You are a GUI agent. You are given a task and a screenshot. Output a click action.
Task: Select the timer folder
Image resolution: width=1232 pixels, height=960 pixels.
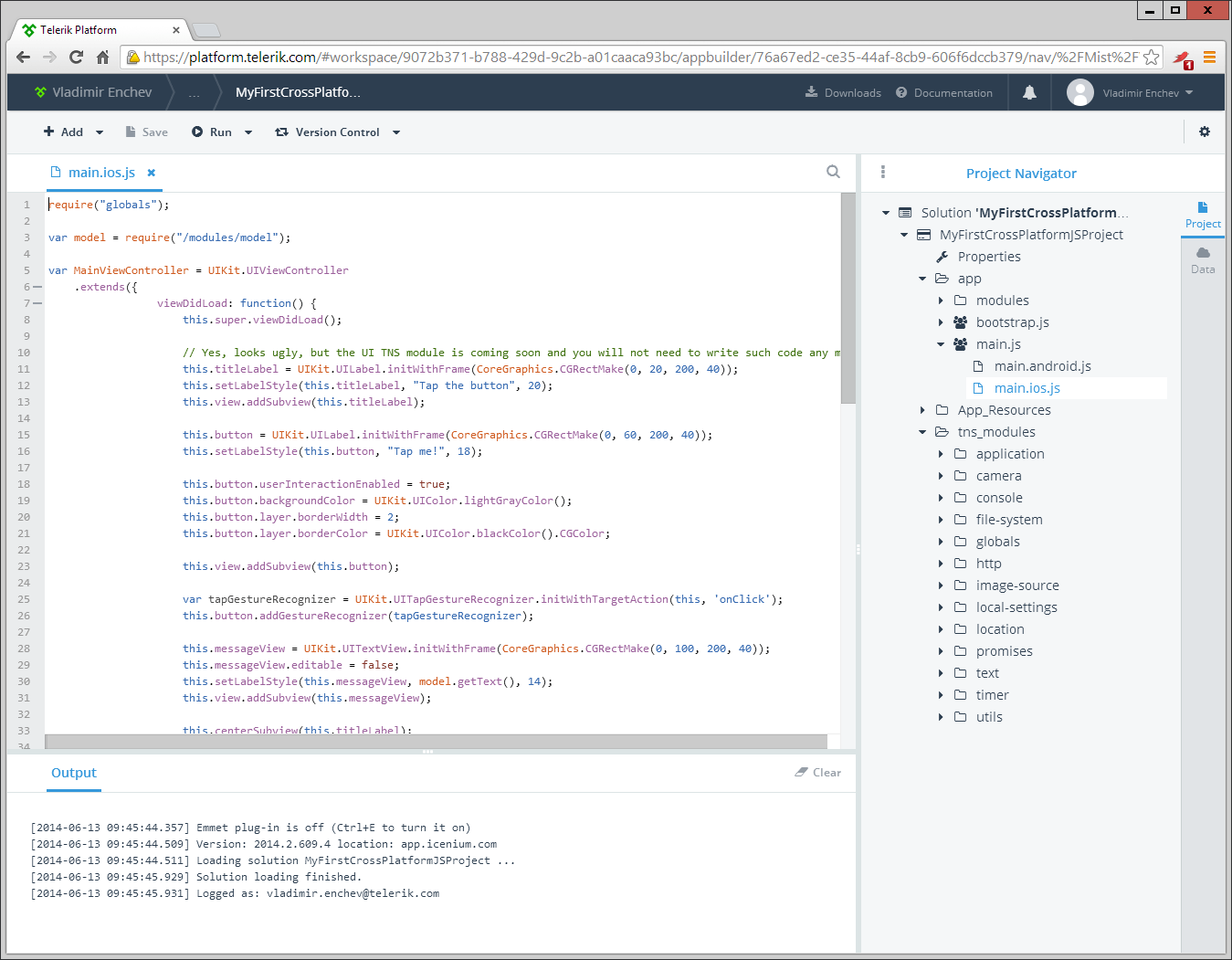pyautogui.click(x=992, y=695)
